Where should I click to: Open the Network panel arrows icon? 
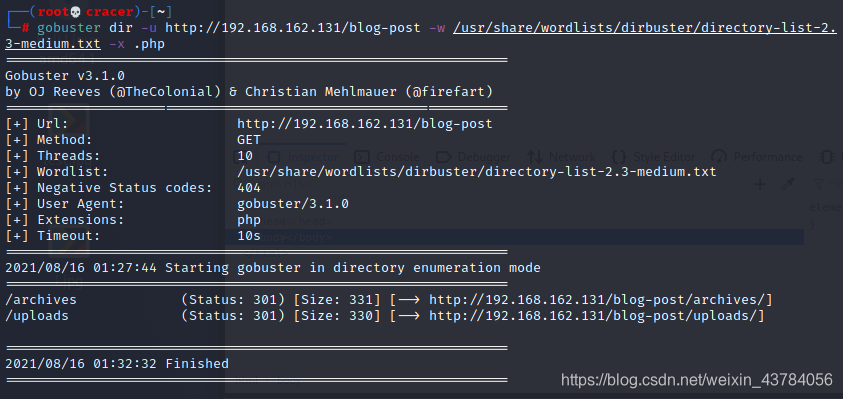click(534, 157)
